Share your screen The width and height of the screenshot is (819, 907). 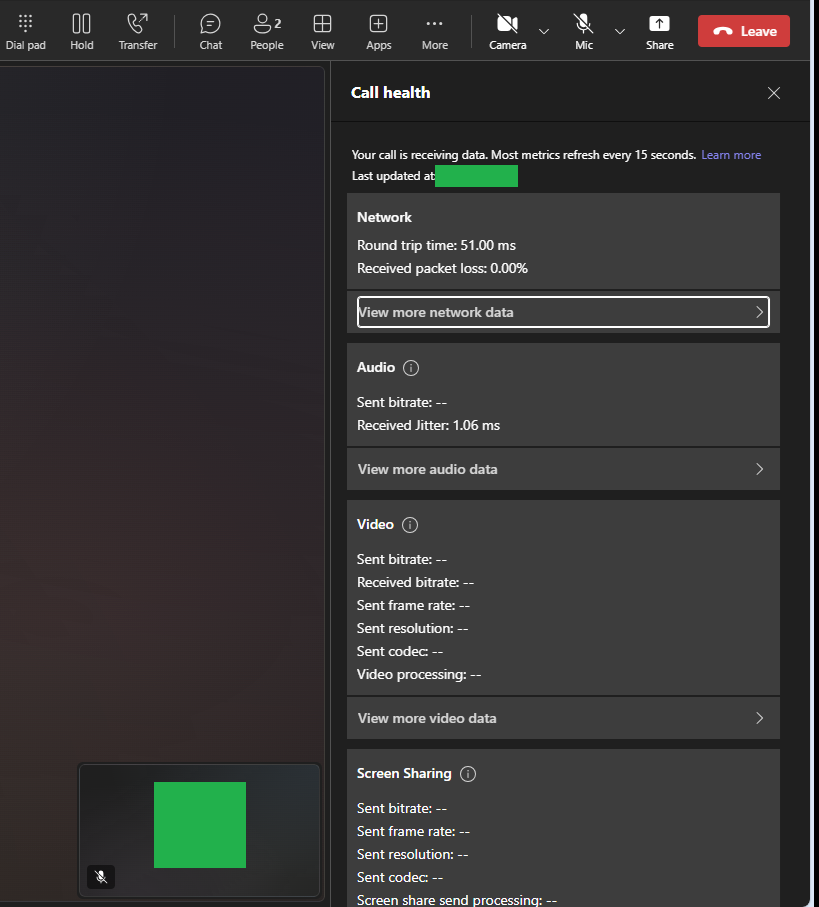659,32
